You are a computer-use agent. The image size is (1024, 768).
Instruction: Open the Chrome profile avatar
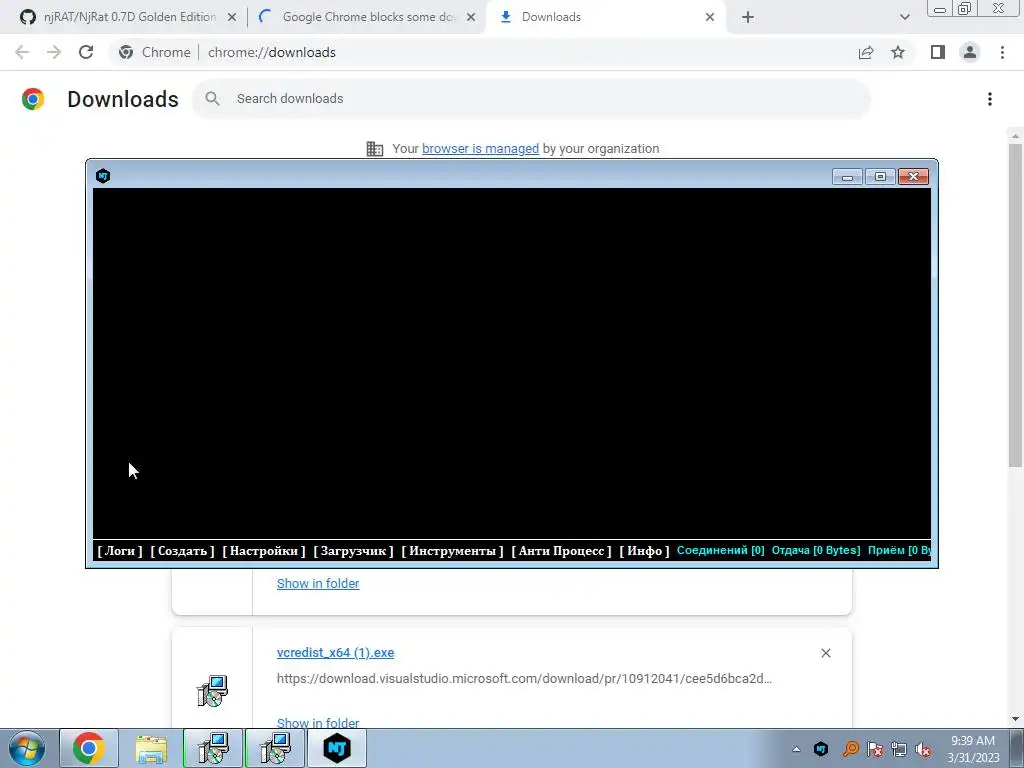(970, 52)
